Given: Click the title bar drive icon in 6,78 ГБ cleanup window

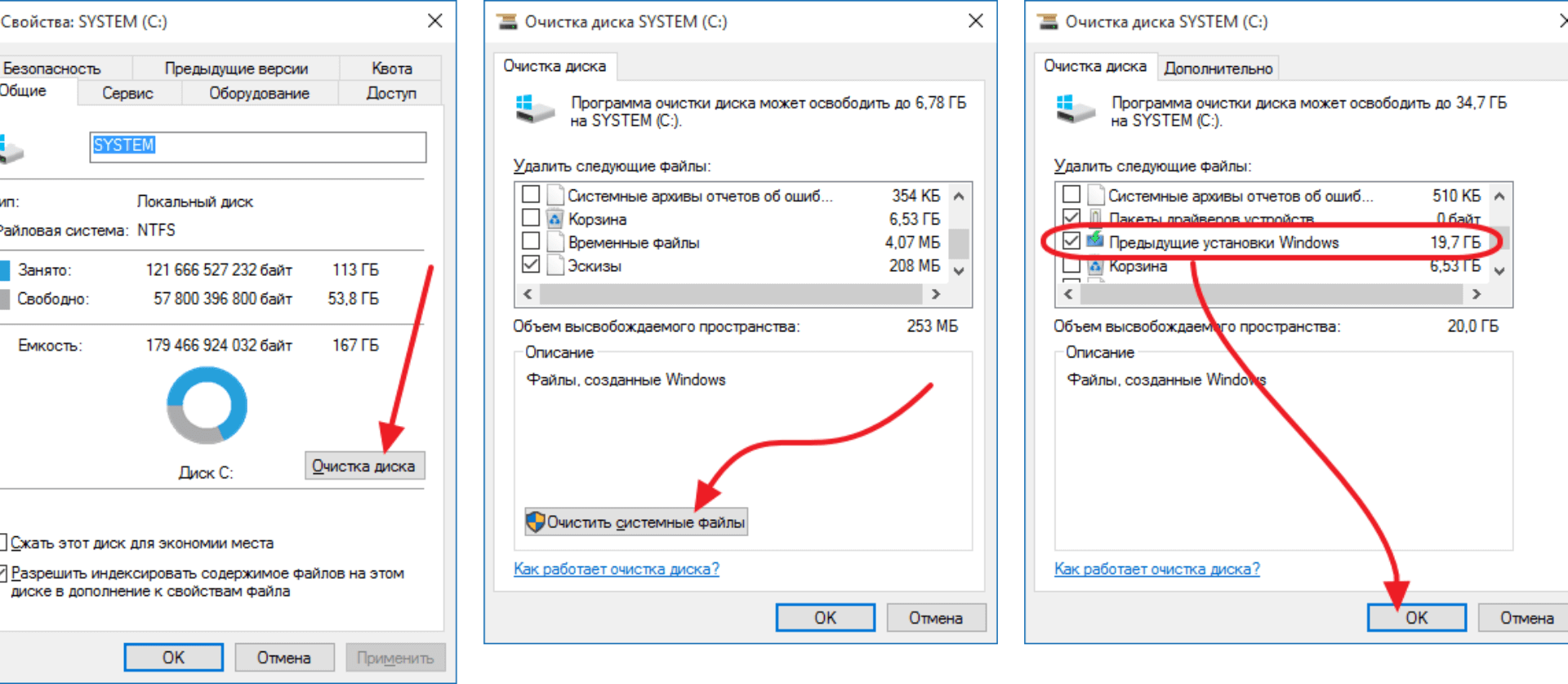Looking at the screenshot, I should pos(507,22).
